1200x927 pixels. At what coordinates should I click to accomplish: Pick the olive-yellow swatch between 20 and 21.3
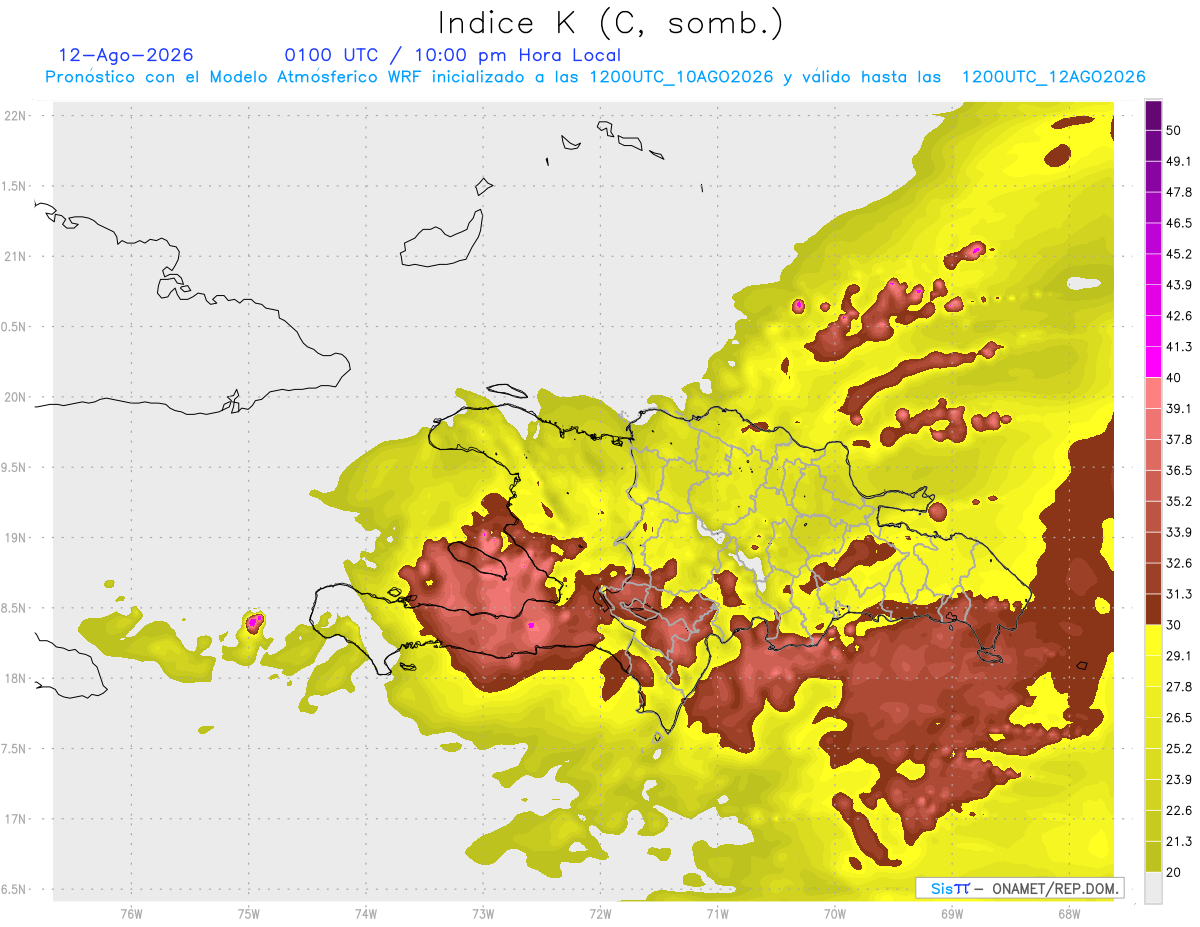1153,857
